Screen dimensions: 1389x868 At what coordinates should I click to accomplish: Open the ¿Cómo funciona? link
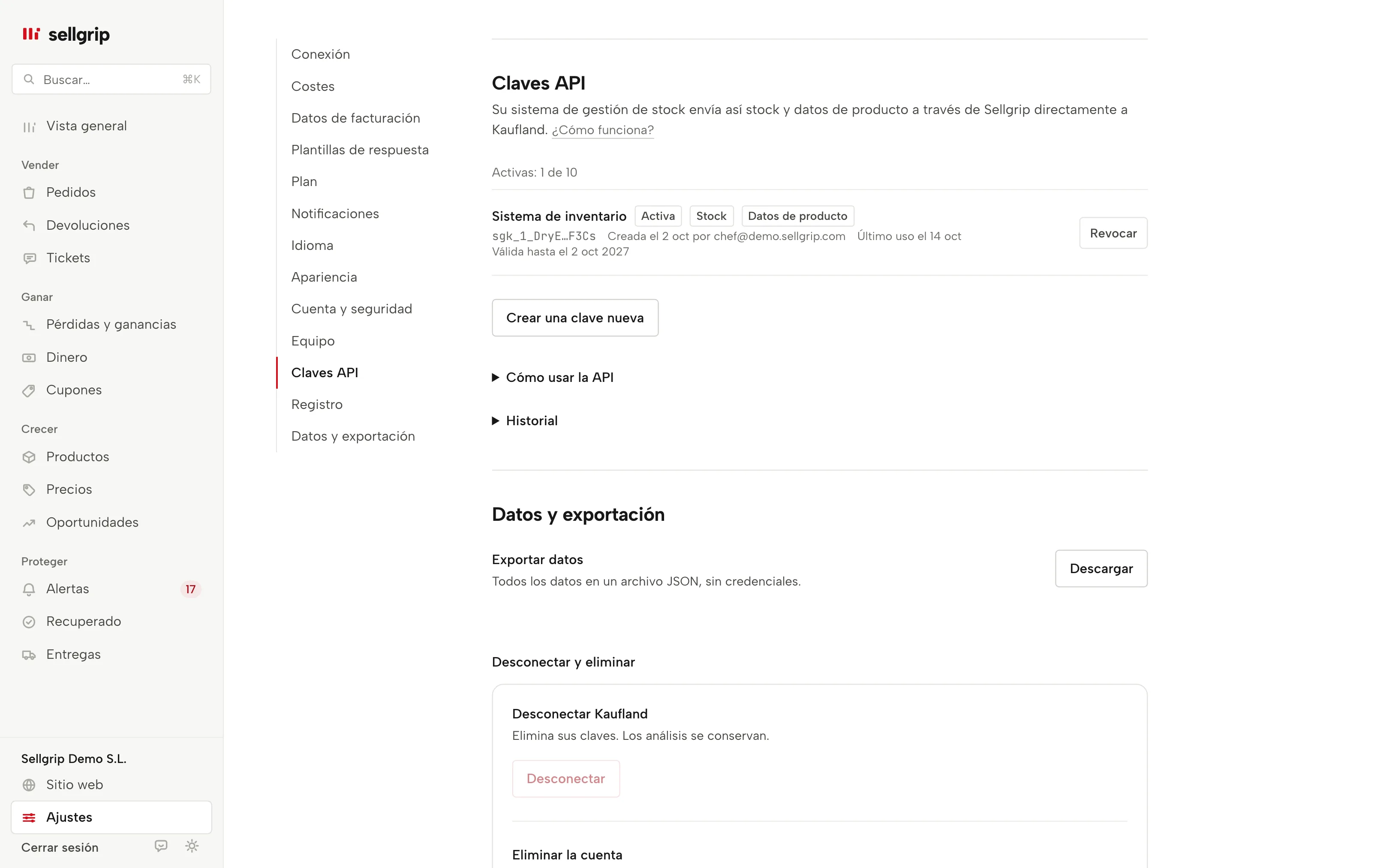[603, 130]
